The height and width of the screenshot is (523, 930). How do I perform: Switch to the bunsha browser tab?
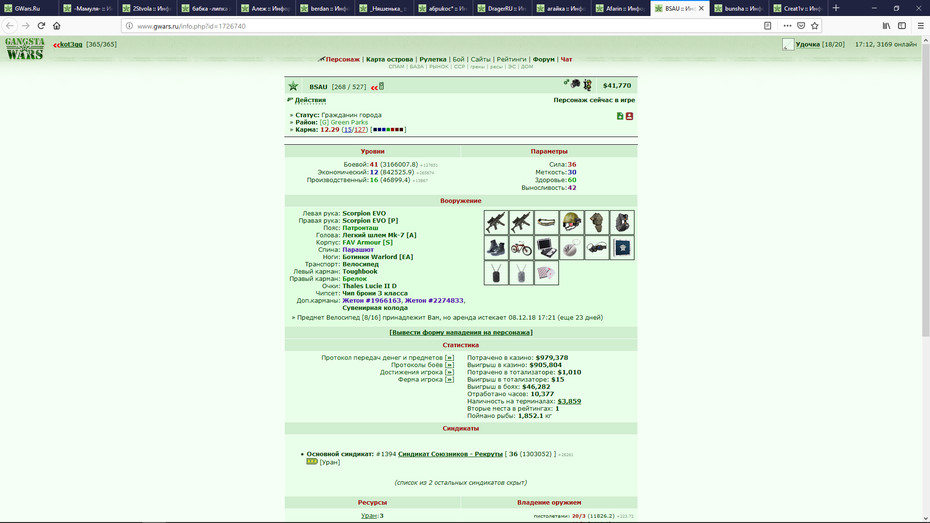pos(738,8)
